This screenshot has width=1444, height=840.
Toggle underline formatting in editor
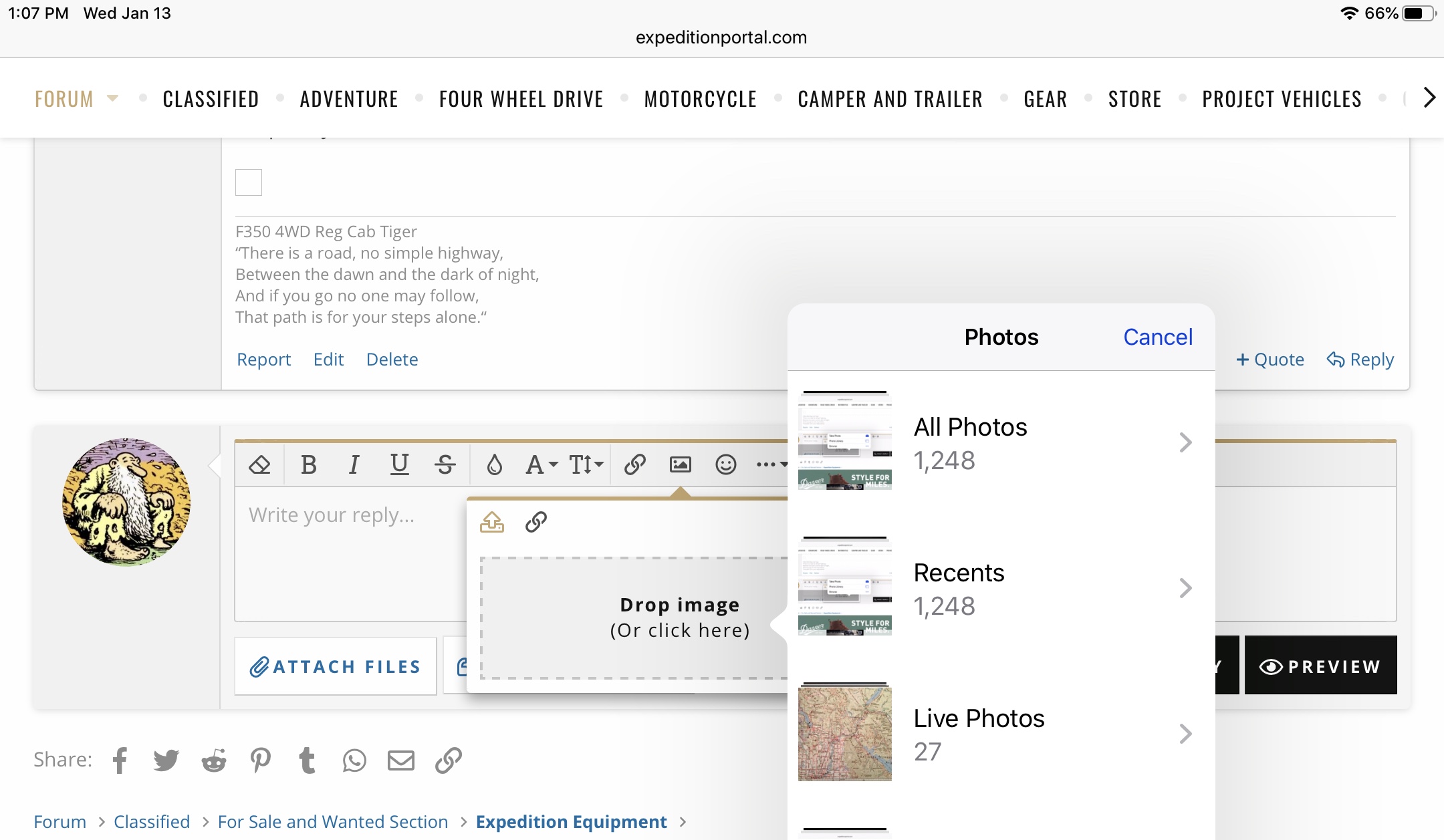(399, 464)
